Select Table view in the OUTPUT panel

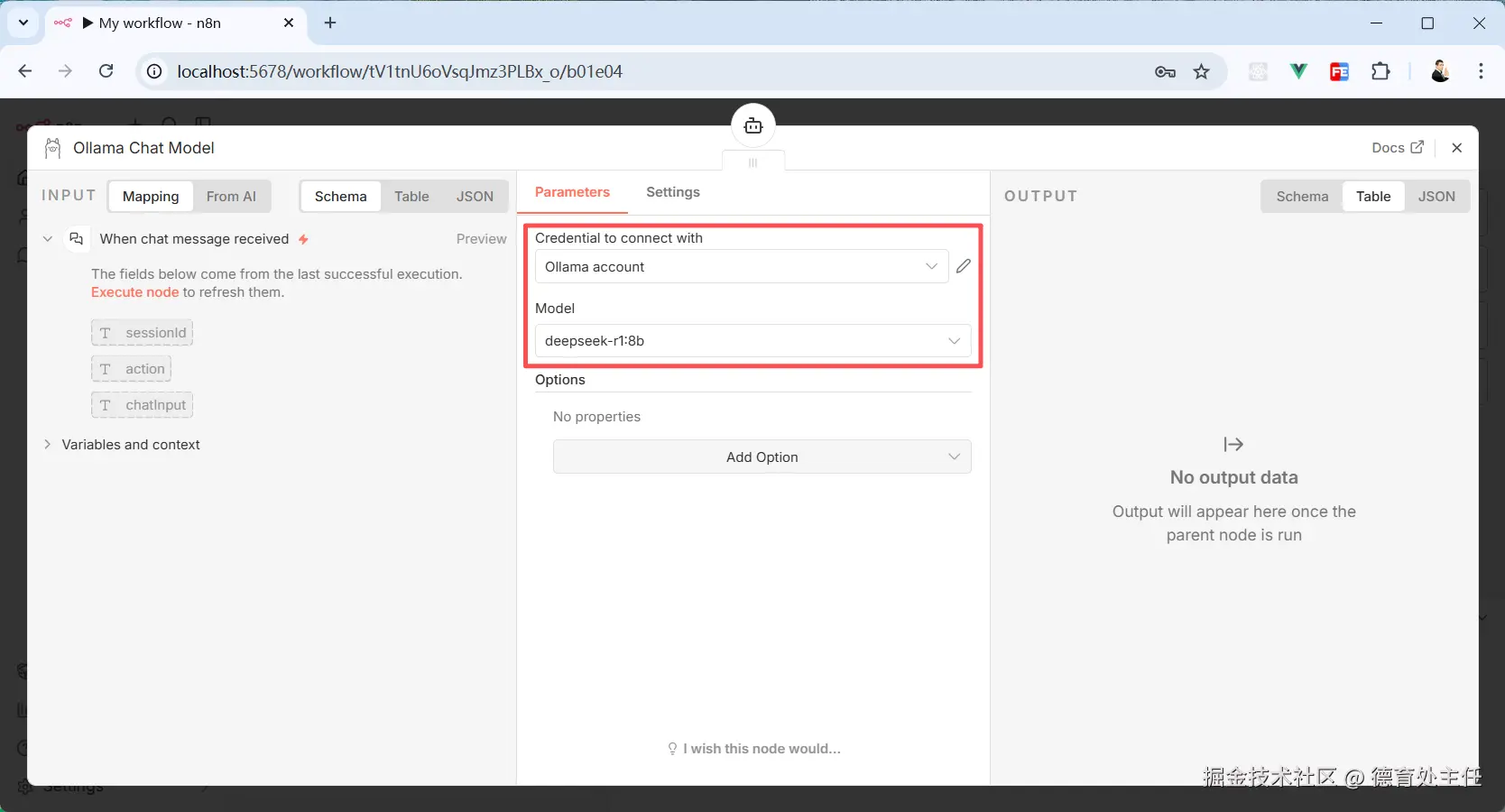coord(1373,197)
